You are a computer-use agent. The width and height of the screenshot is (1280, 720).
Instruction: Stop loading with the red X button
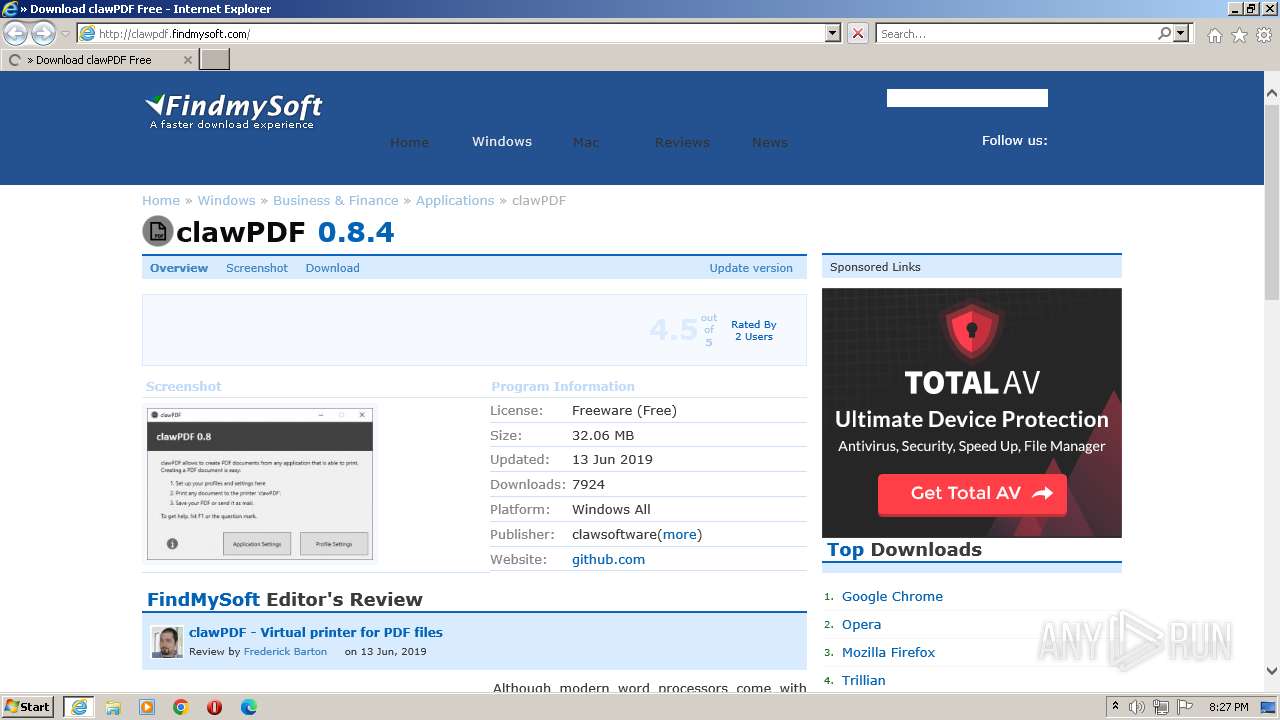click(x=858, y=33)
